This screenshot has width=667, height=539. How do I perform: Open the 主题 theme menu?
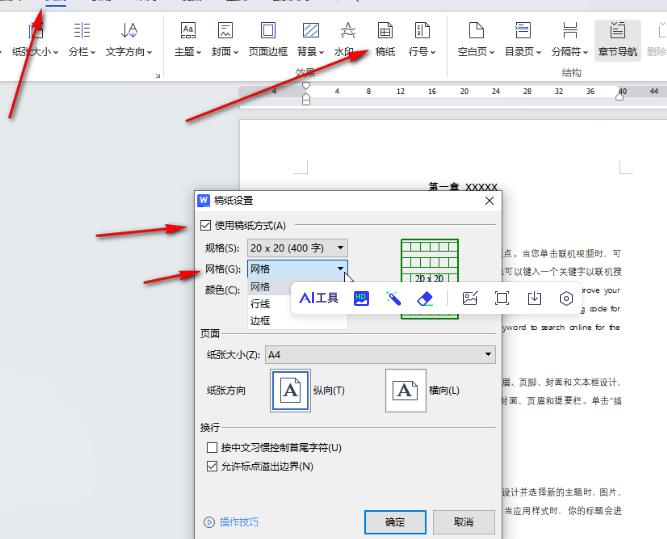pyautogui.click(x=188, y=41)
